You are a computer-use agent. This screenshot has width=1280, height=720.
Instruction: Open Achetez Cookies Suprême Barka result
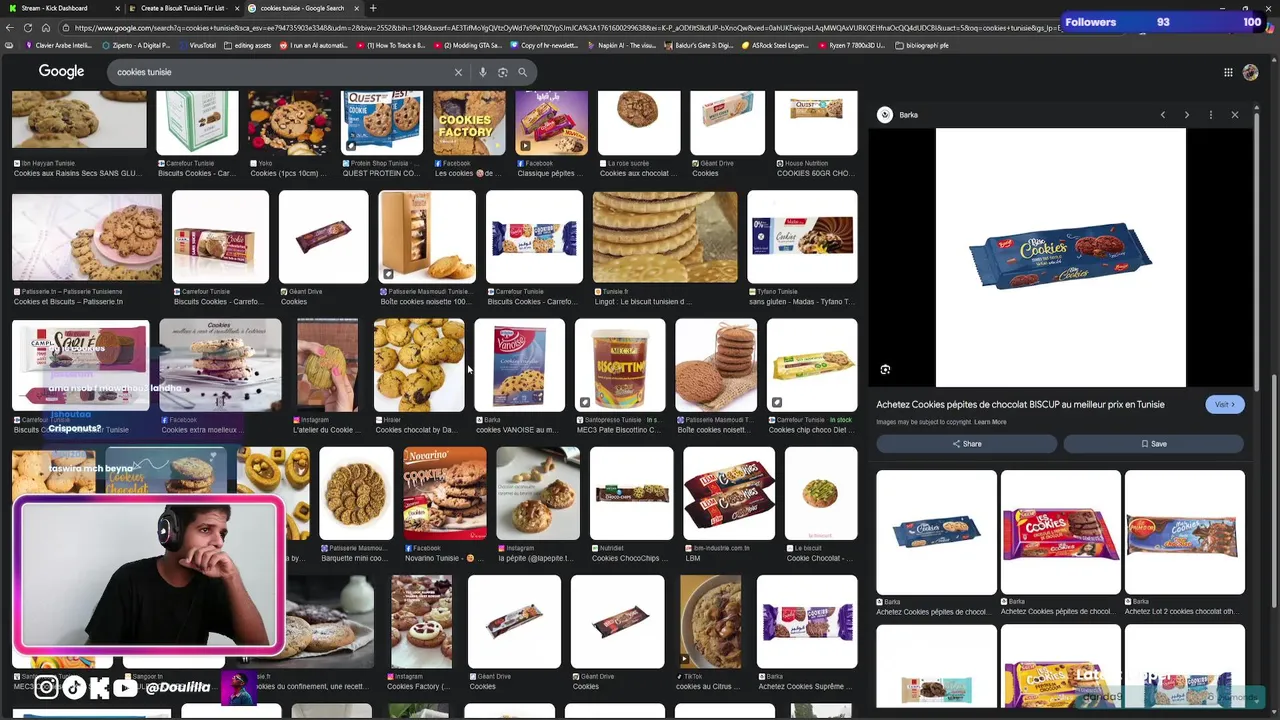(x=807, y=621)
